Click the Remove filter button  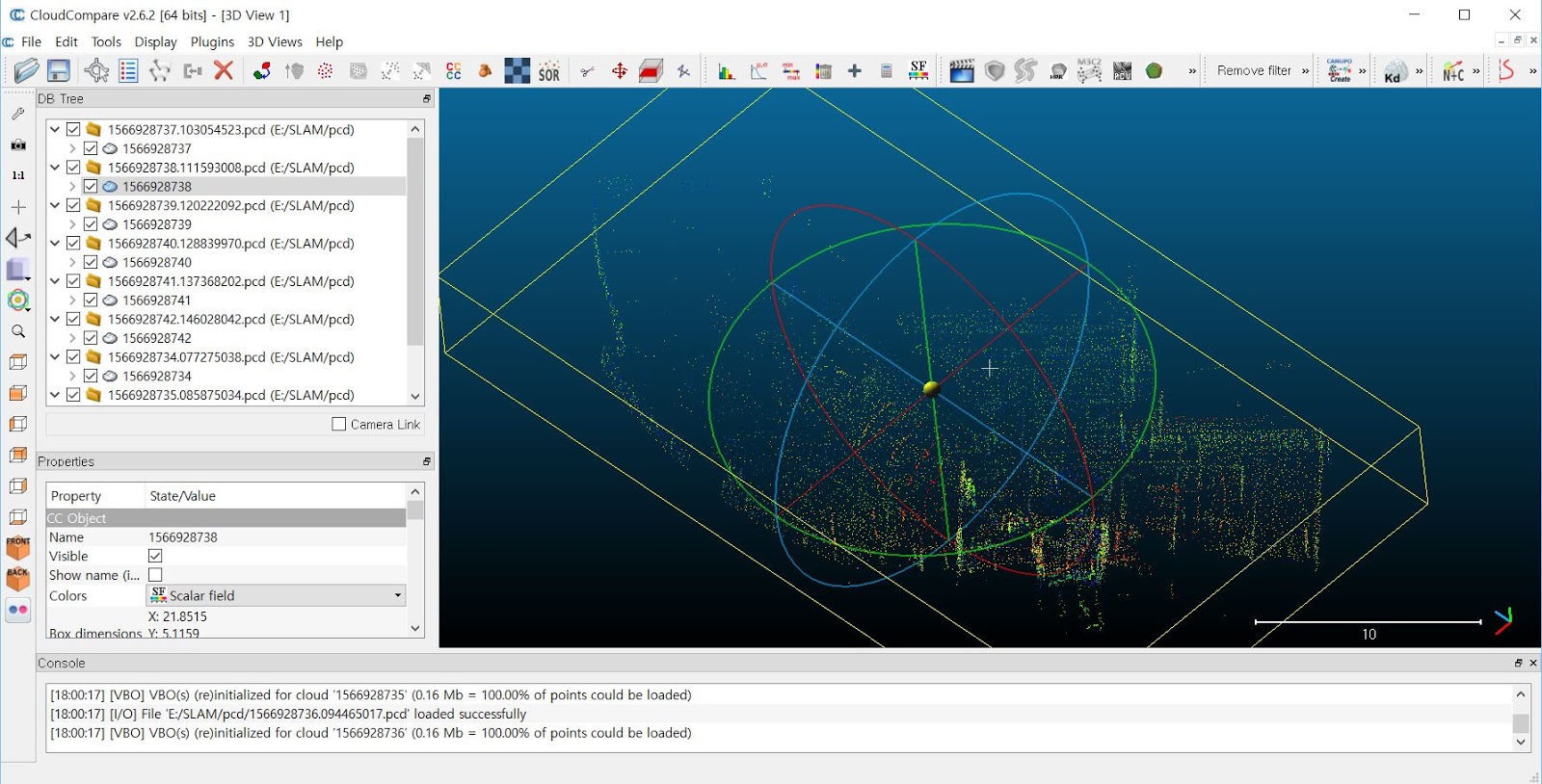click(1253, 70)
